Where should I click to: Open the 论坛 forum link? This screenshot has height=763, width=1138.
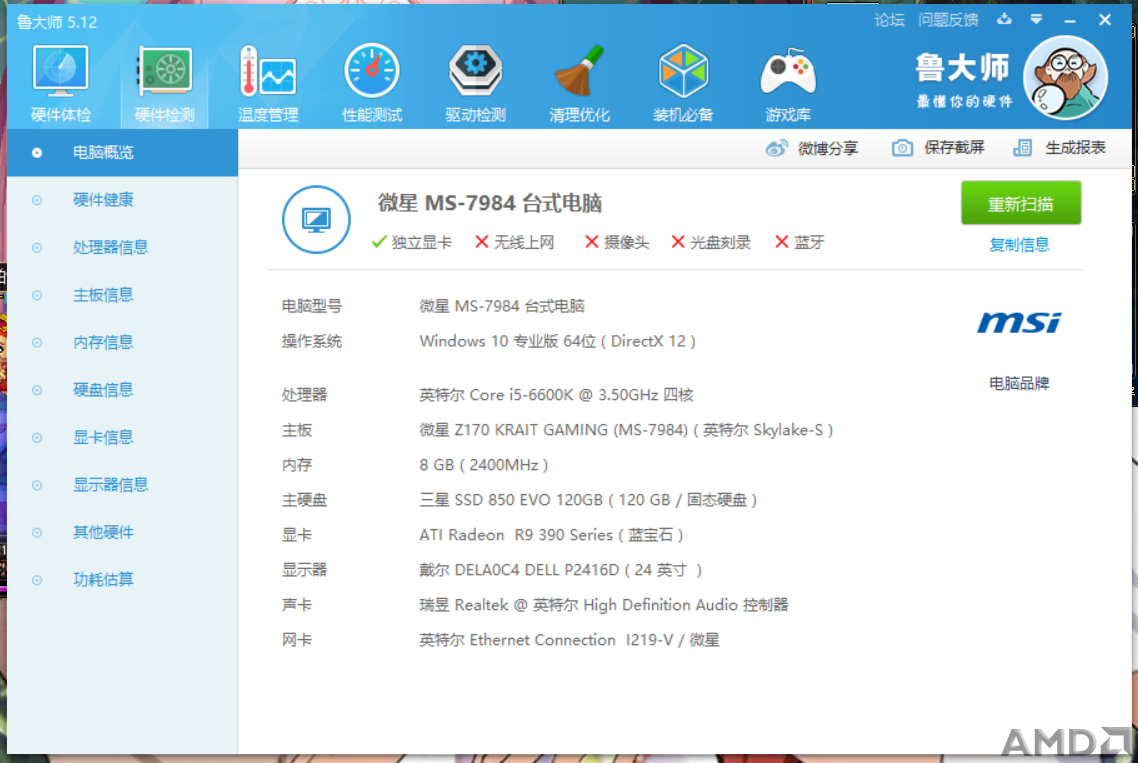click(889, 20)
